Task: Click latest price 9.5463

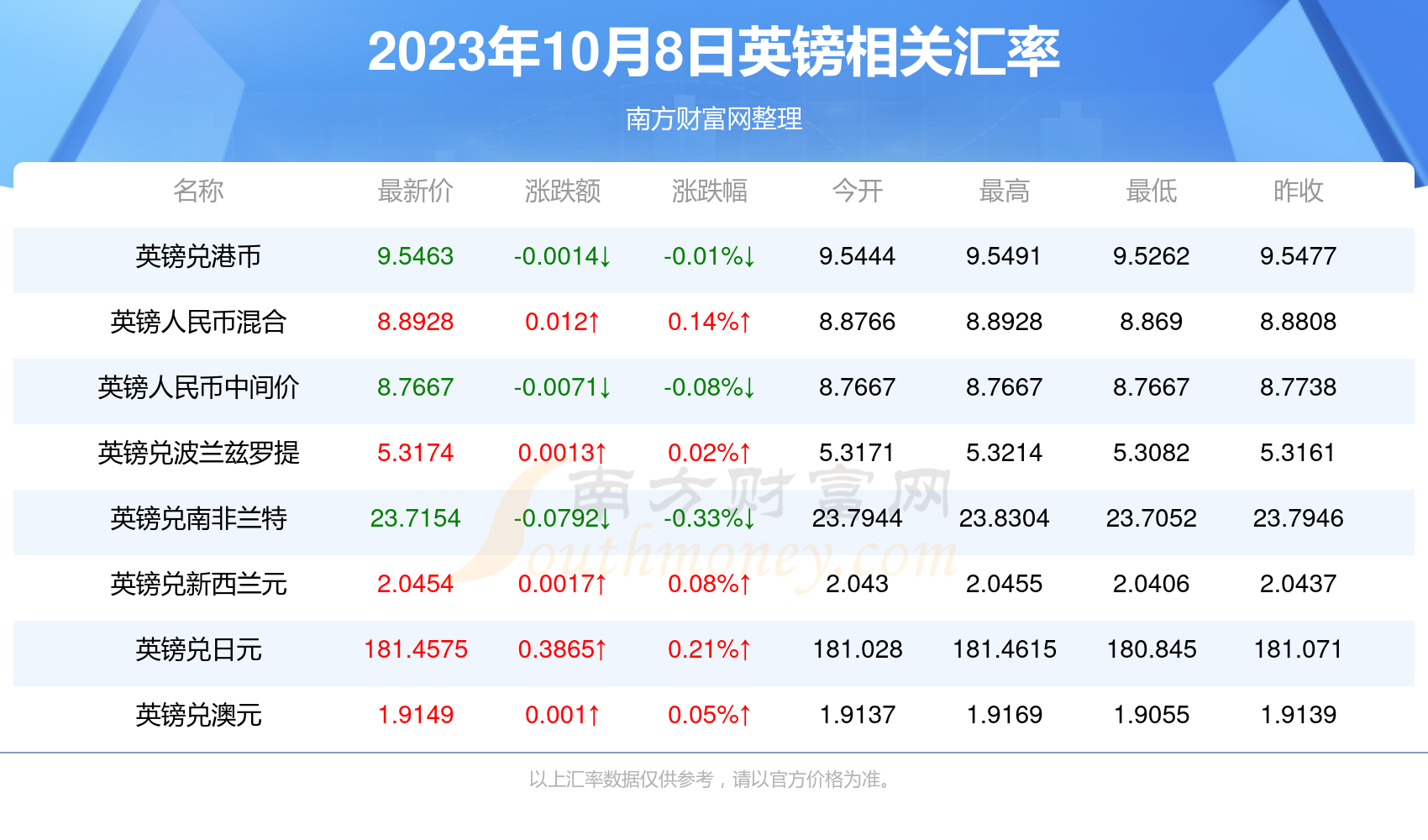Action: 415,256
